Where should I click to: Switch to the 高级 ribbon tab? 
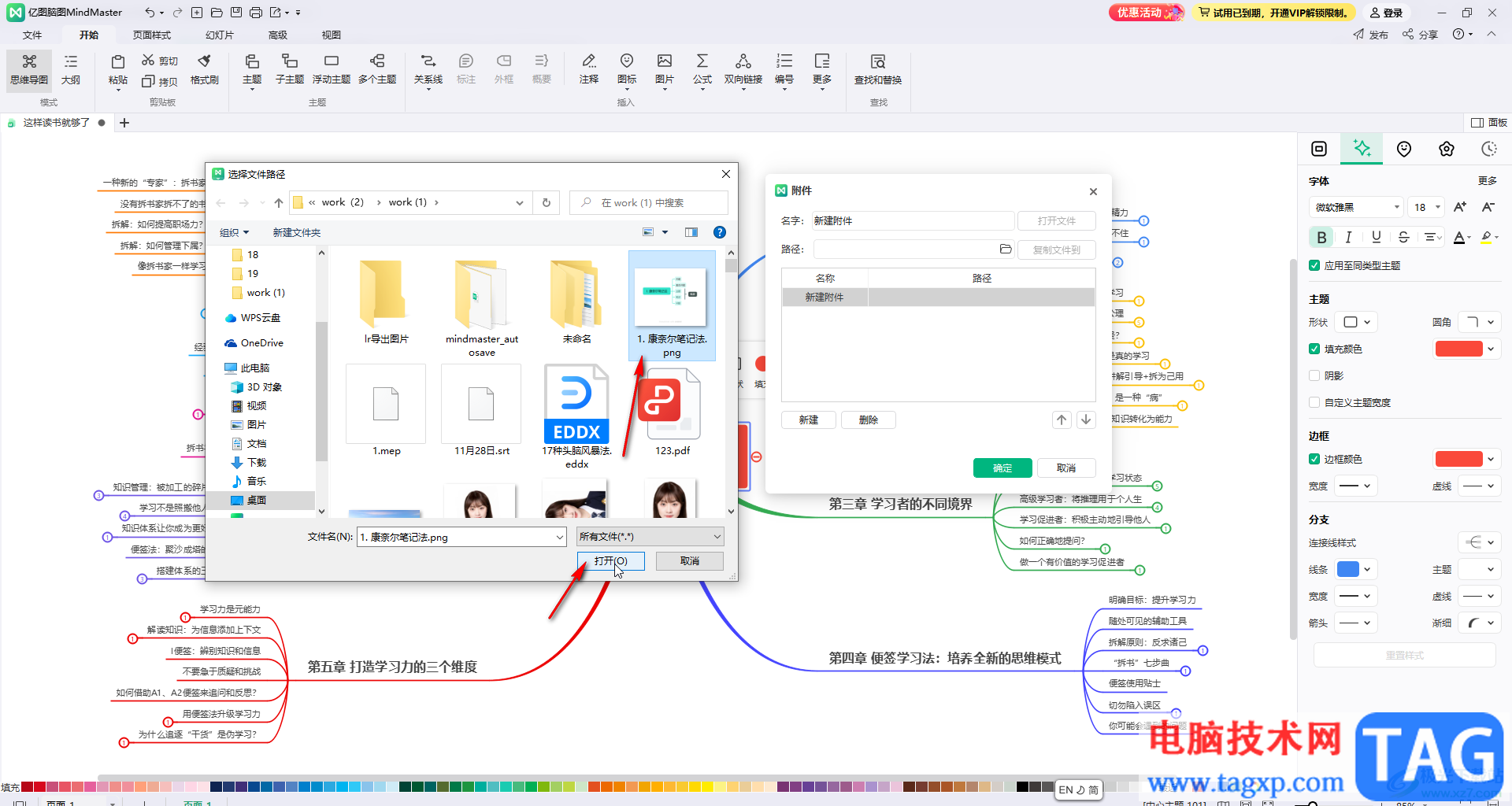[278, 35]
